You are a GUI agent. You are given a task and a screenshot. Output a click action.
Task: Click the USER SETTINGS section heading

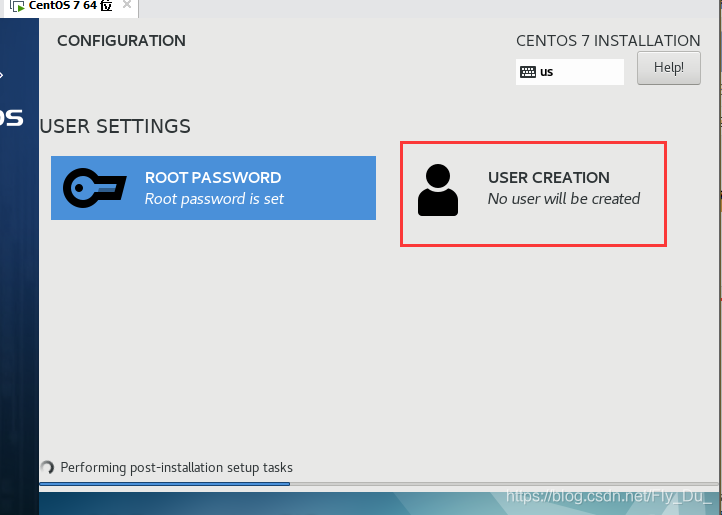[x=115, y=126]
